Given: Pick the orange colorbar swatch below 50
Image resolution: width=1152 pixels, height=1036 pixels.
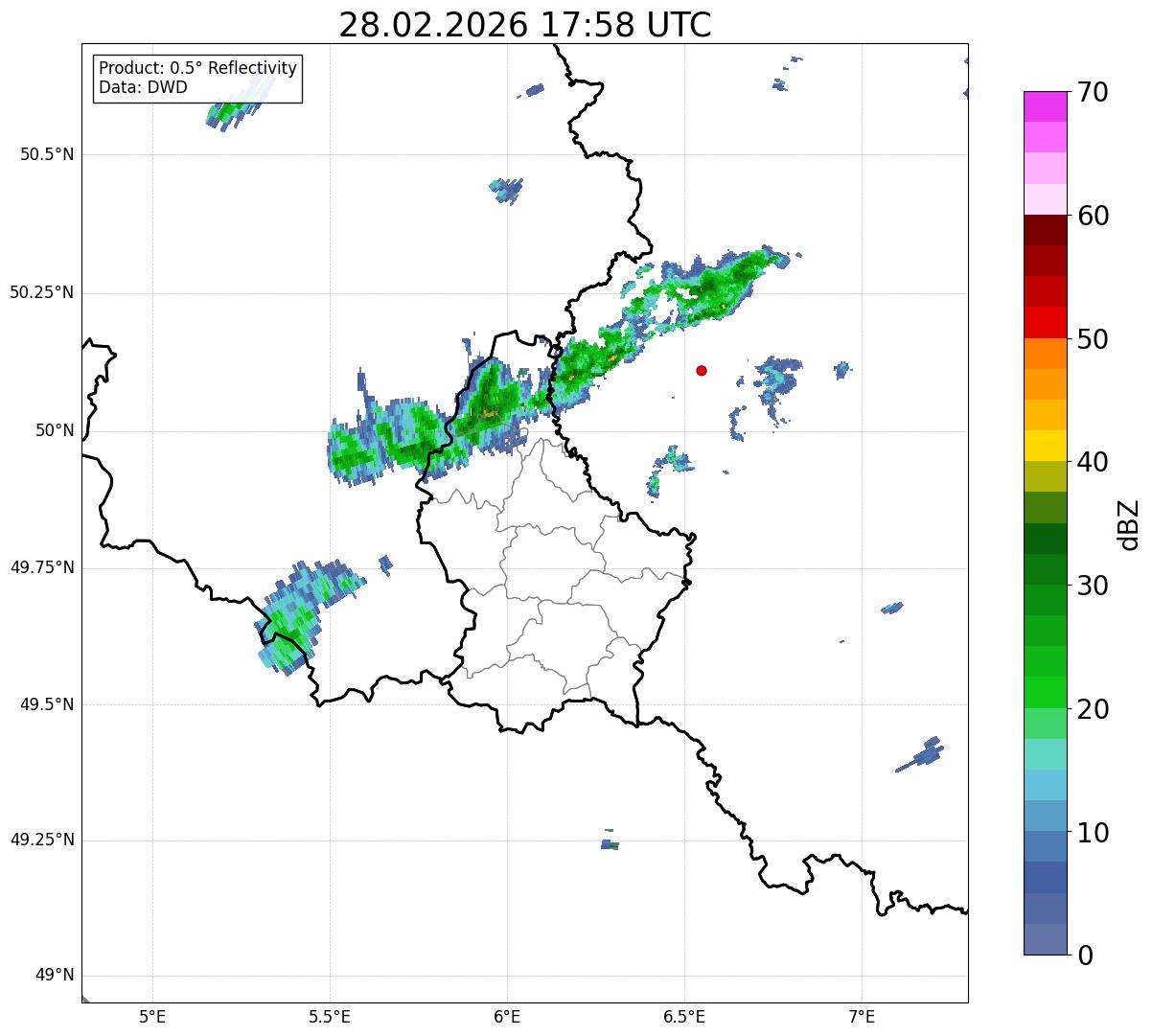Looking at the screenshot, I should 1046,354.
